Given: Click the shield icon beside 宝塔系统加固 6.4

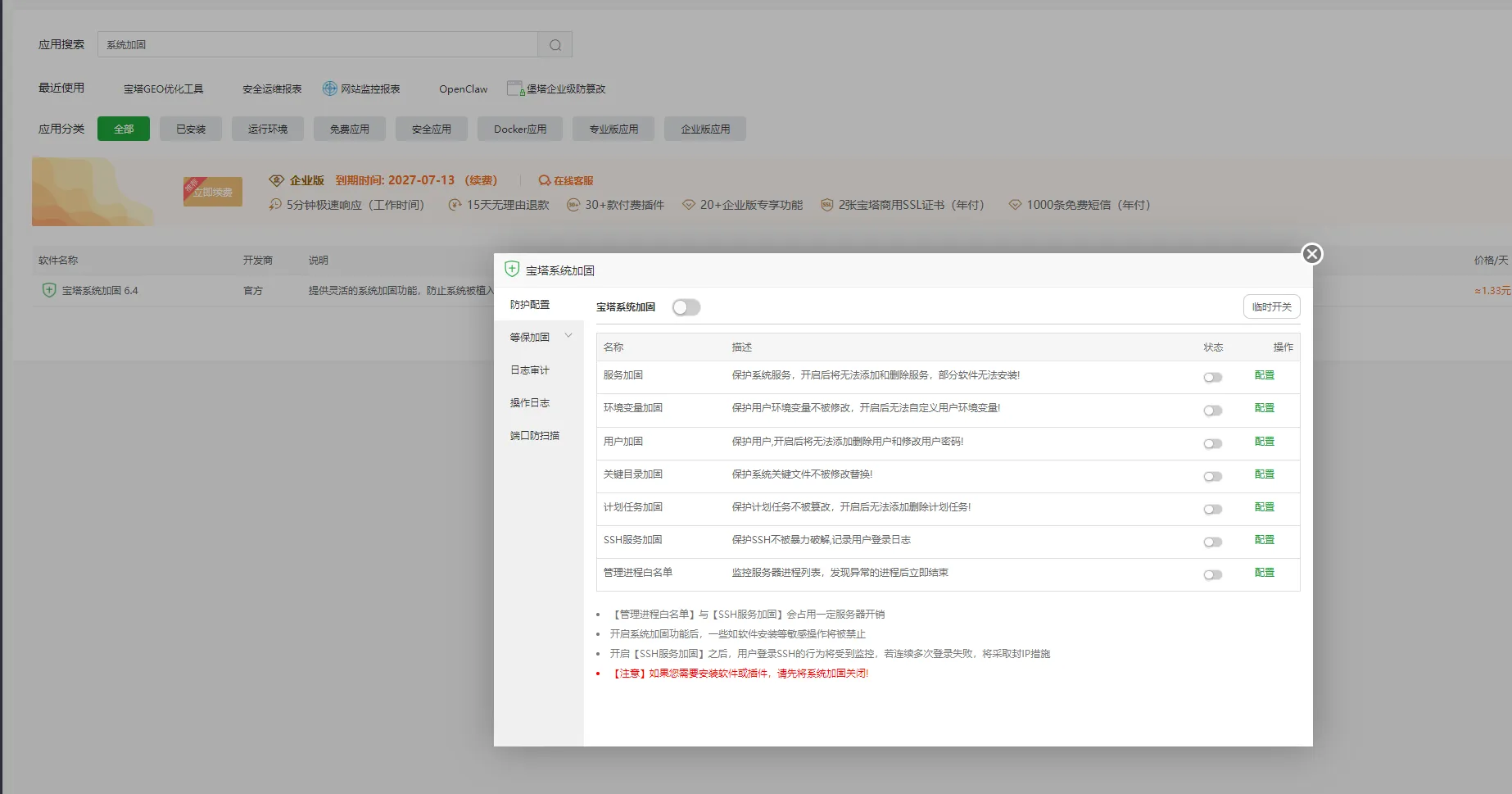Looking at the screenshot, I should (x=49, y=290).
